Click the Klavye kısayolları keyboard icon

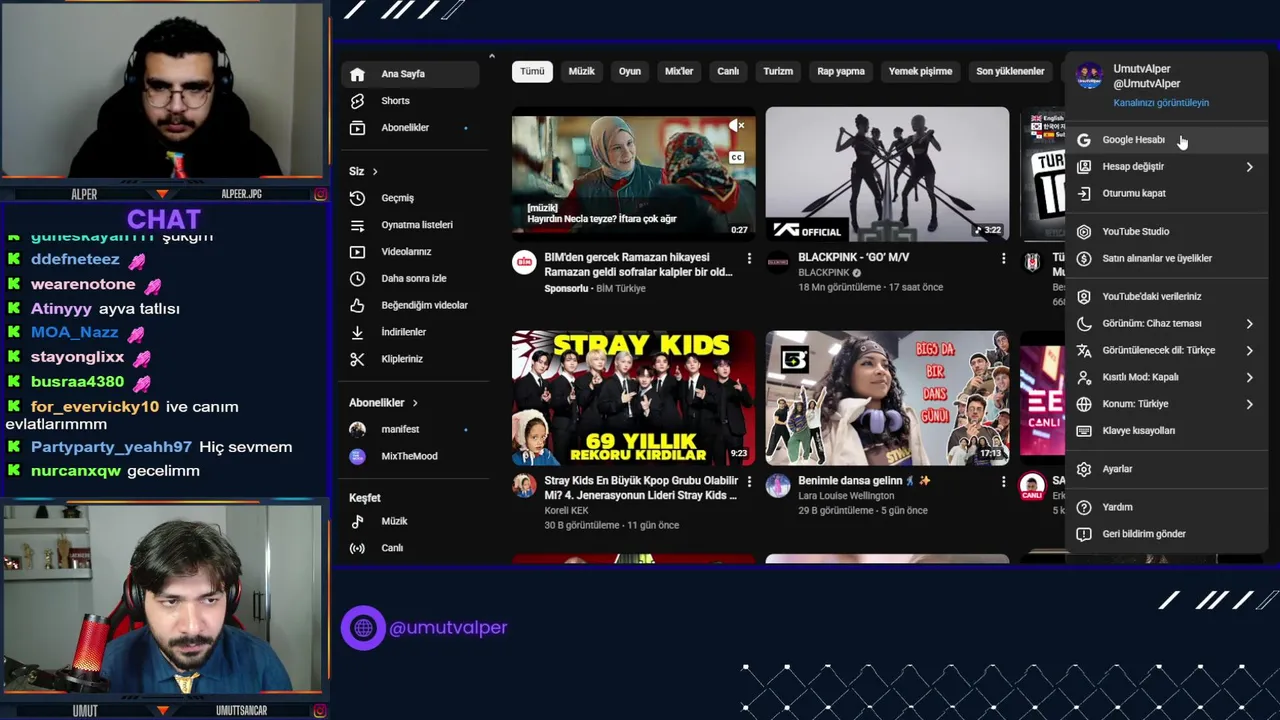(1084, 431)
